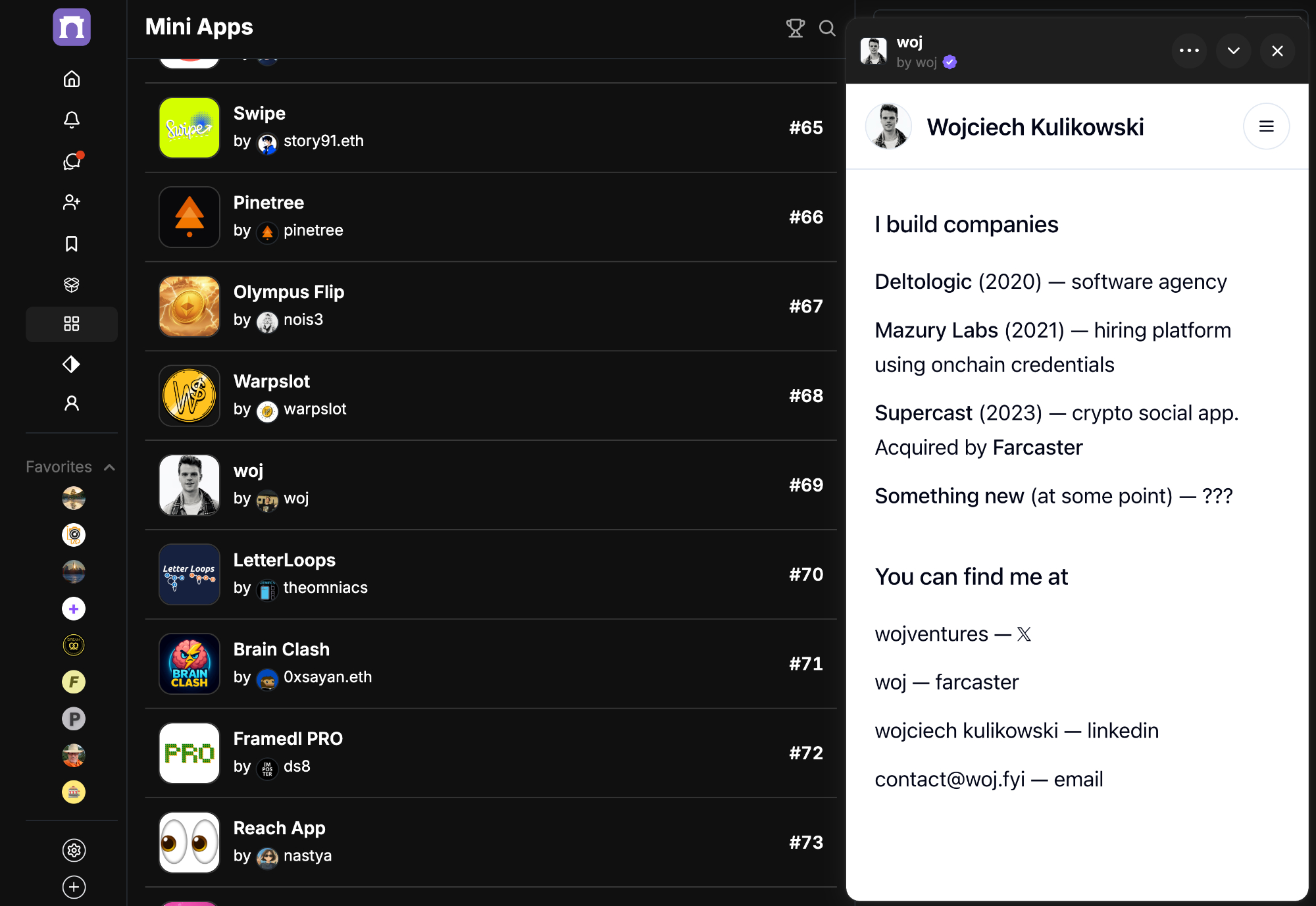Image resolution: width=1316 pixels, height=906 pixels.
Task: Collapse the Favorites section
Action: [110, 467]
